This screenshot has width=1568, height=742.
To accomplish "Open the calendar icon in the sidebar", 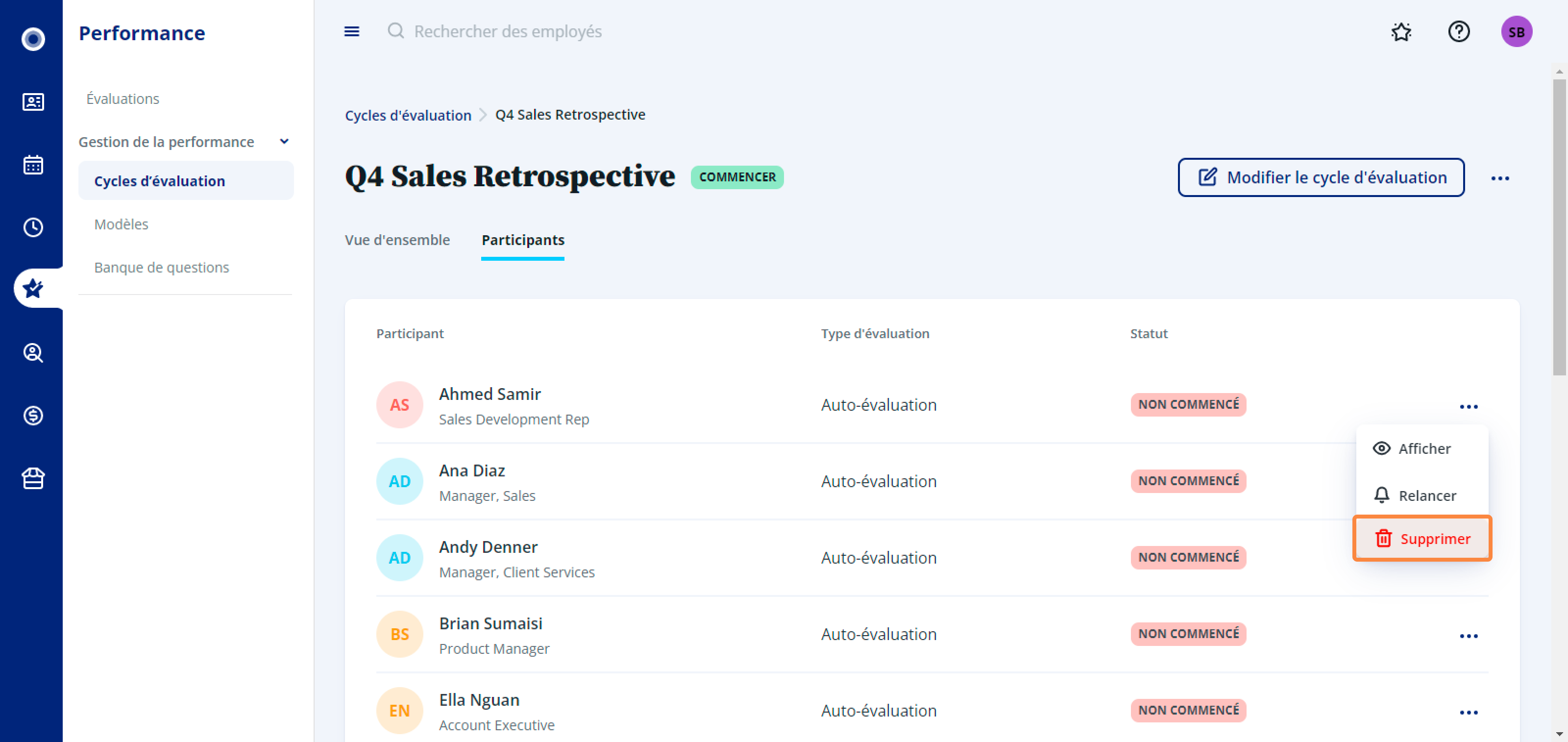I will 33,164.
